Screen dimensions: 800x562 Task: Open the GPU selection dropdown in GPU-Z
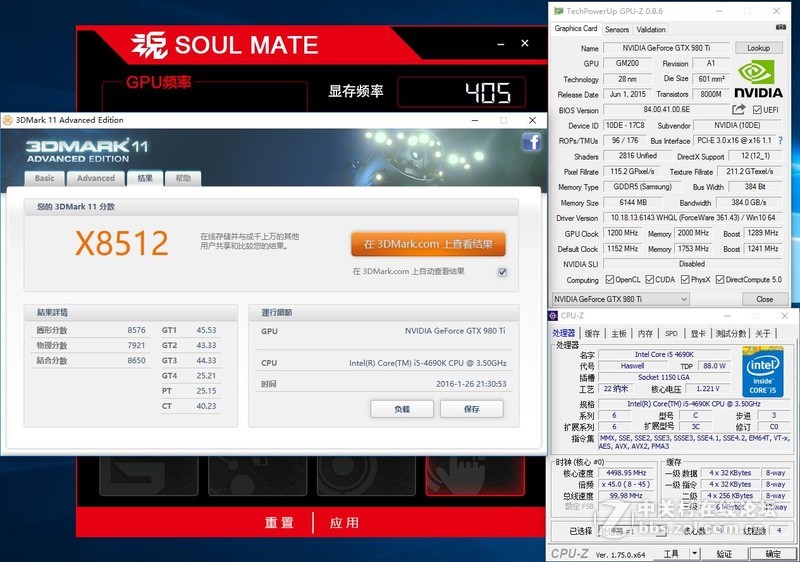coord(620,299)
